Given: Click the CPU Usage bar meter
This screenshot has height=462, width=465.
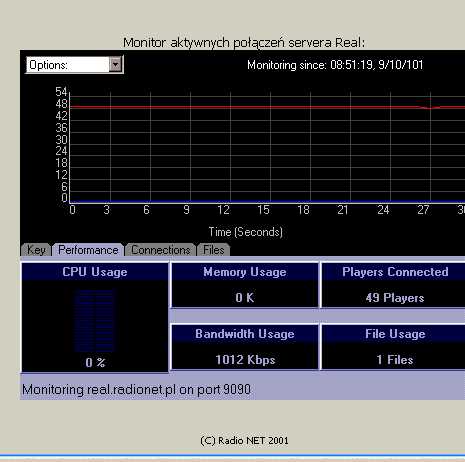Looking at the screenshot, I should click(x=95, y=321).
